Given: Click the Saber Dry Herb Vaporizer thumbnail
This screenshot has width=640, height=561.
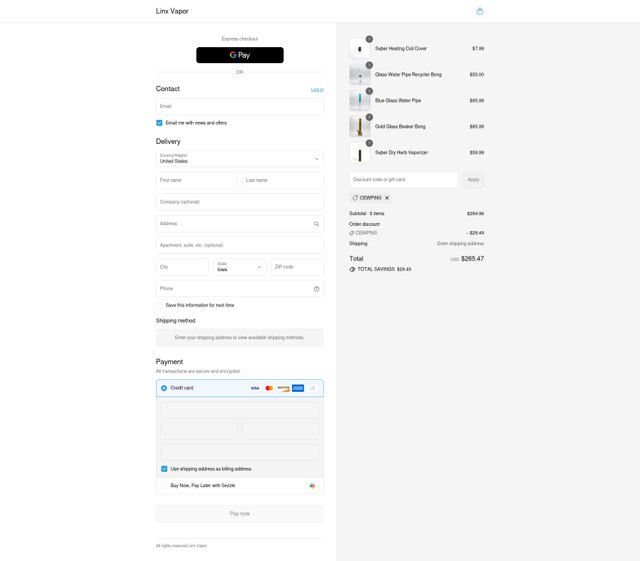Looking at the screenshot, I should click(360, 153).
